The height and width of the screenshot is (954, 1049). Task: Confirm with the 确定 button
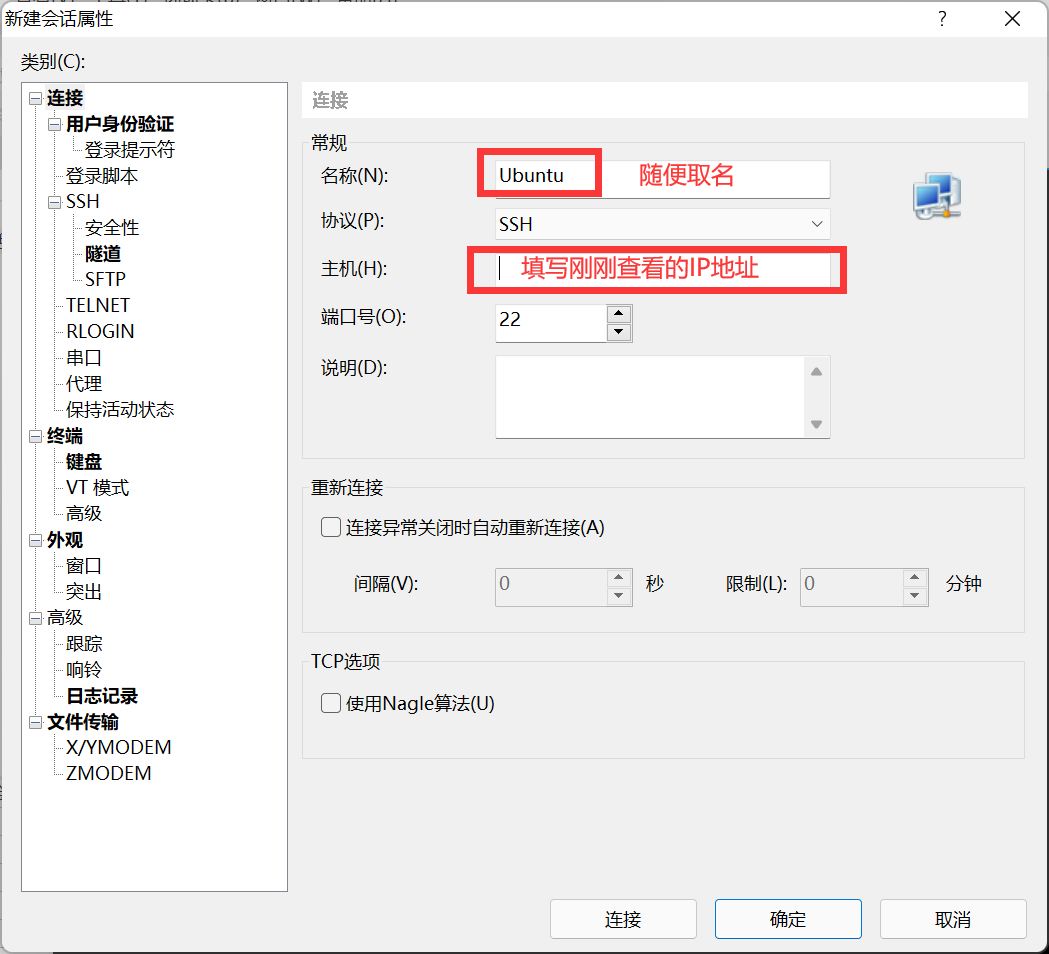[788, 919]
